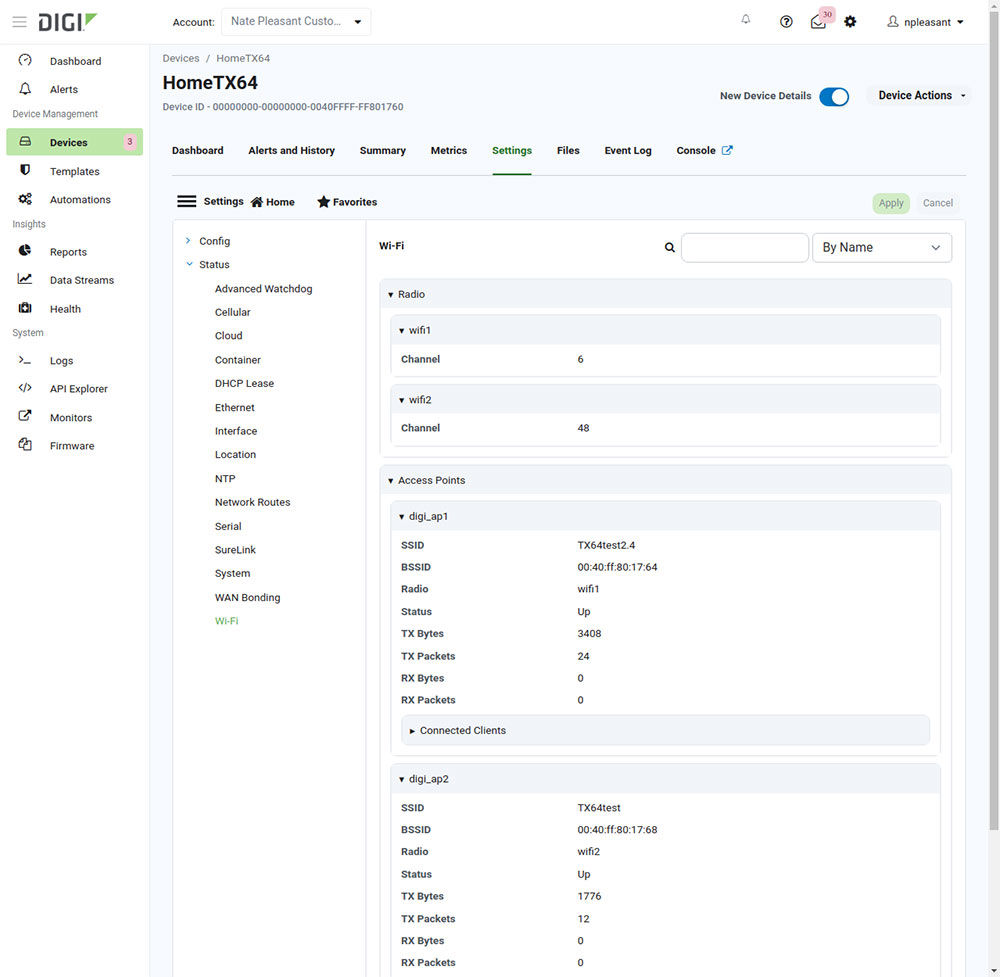
Task: Click the Devices breadcrumb link
Action: tap(181, 58)
